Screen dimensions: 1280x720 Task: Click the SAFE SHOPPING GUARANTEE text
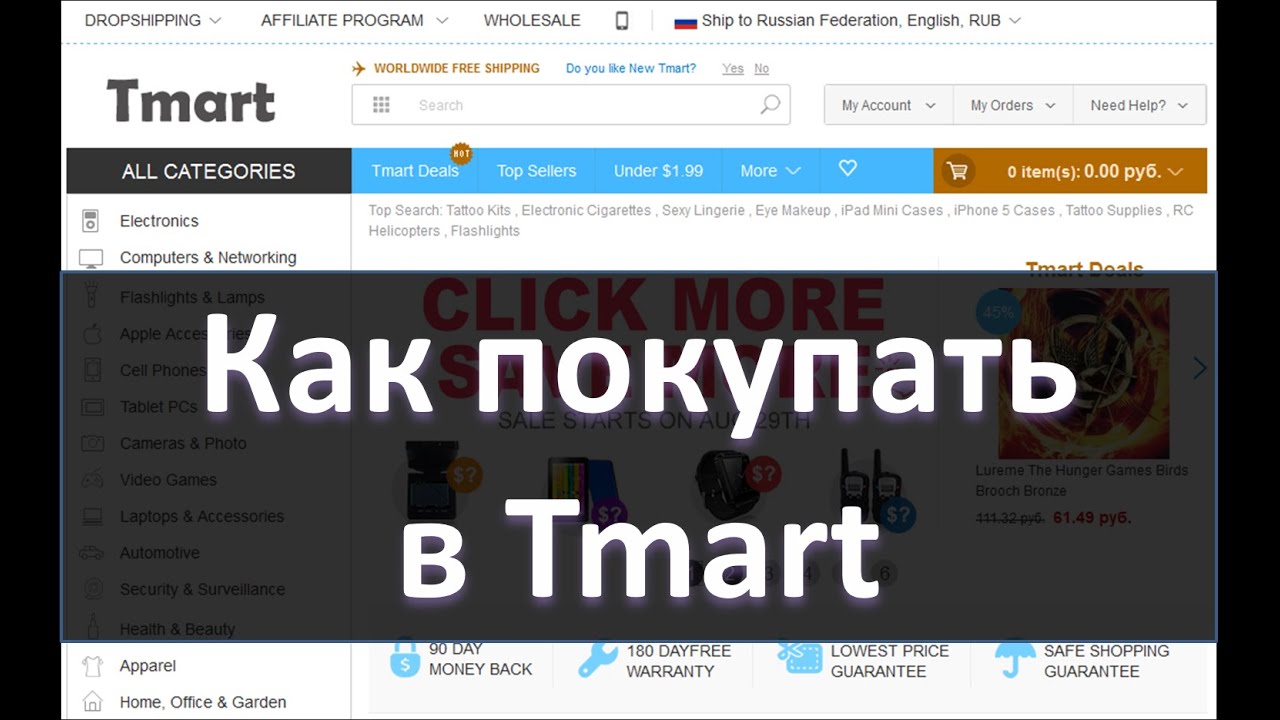[x=1107, y=660]
